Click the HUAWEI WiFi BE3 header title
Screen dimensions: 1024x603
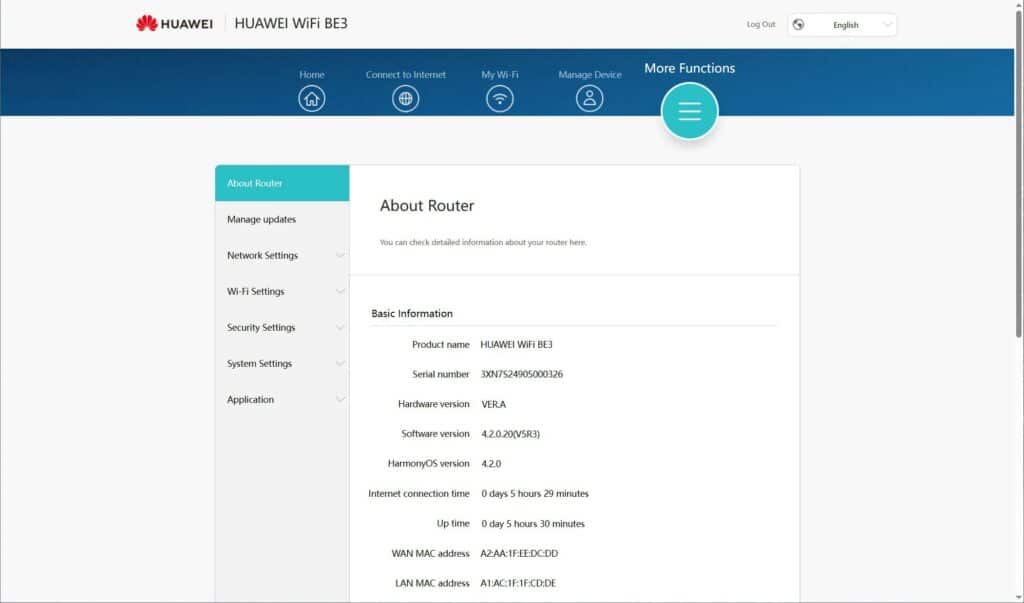tap(291, 24)
